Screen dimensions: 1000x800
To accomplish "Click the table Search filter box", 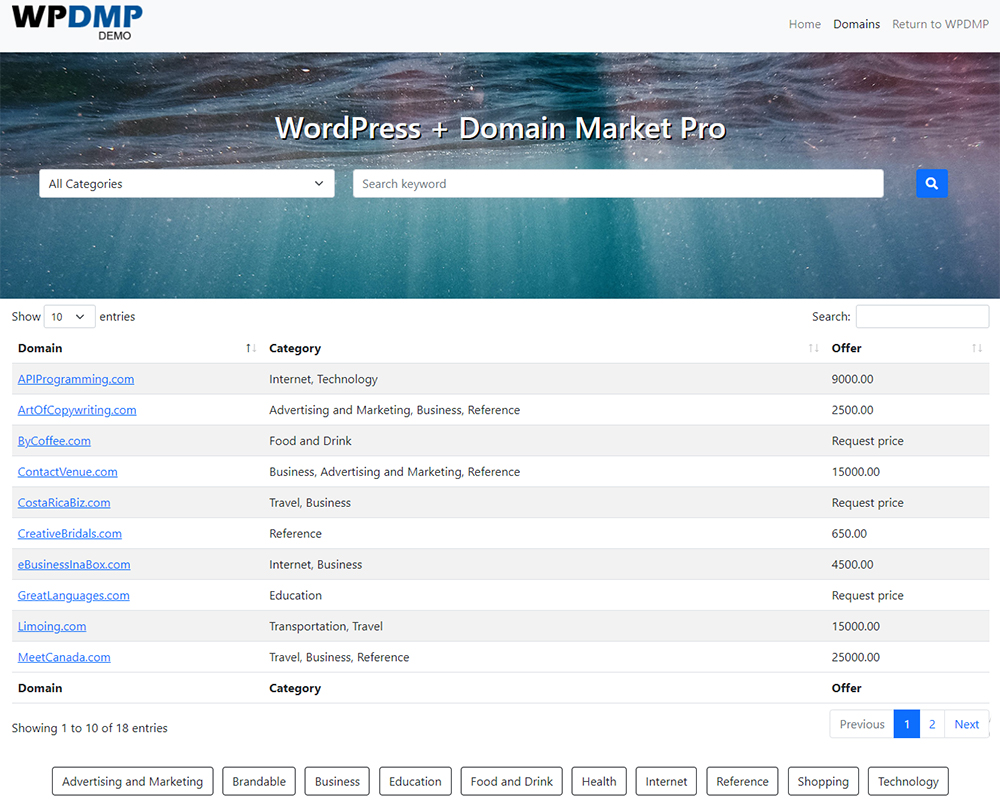I will pyautogui.click(x=922, y=317).
